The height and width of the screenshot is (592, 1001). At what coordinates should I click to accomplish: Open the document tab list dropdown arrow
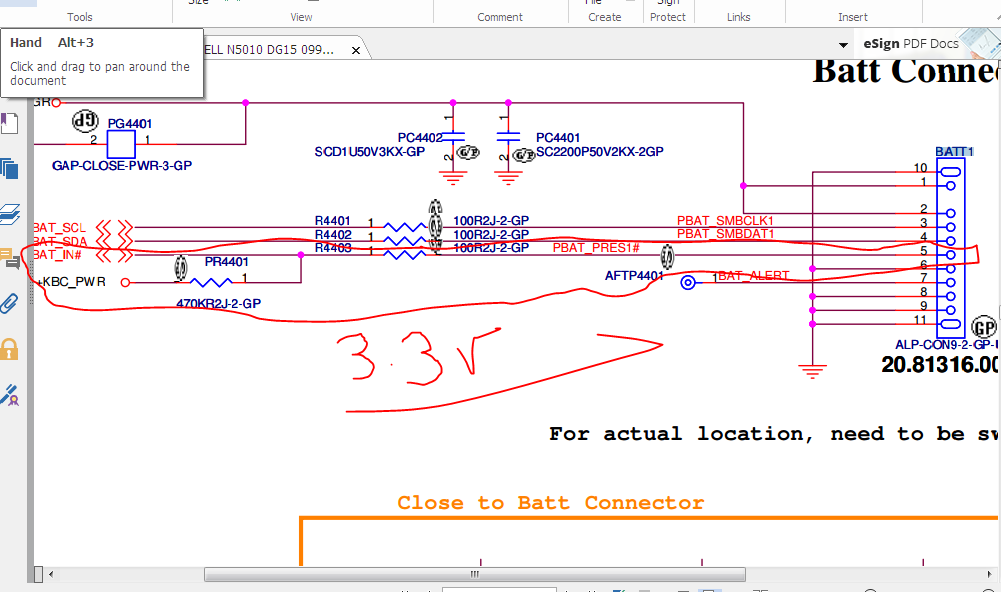pos(843,45)
